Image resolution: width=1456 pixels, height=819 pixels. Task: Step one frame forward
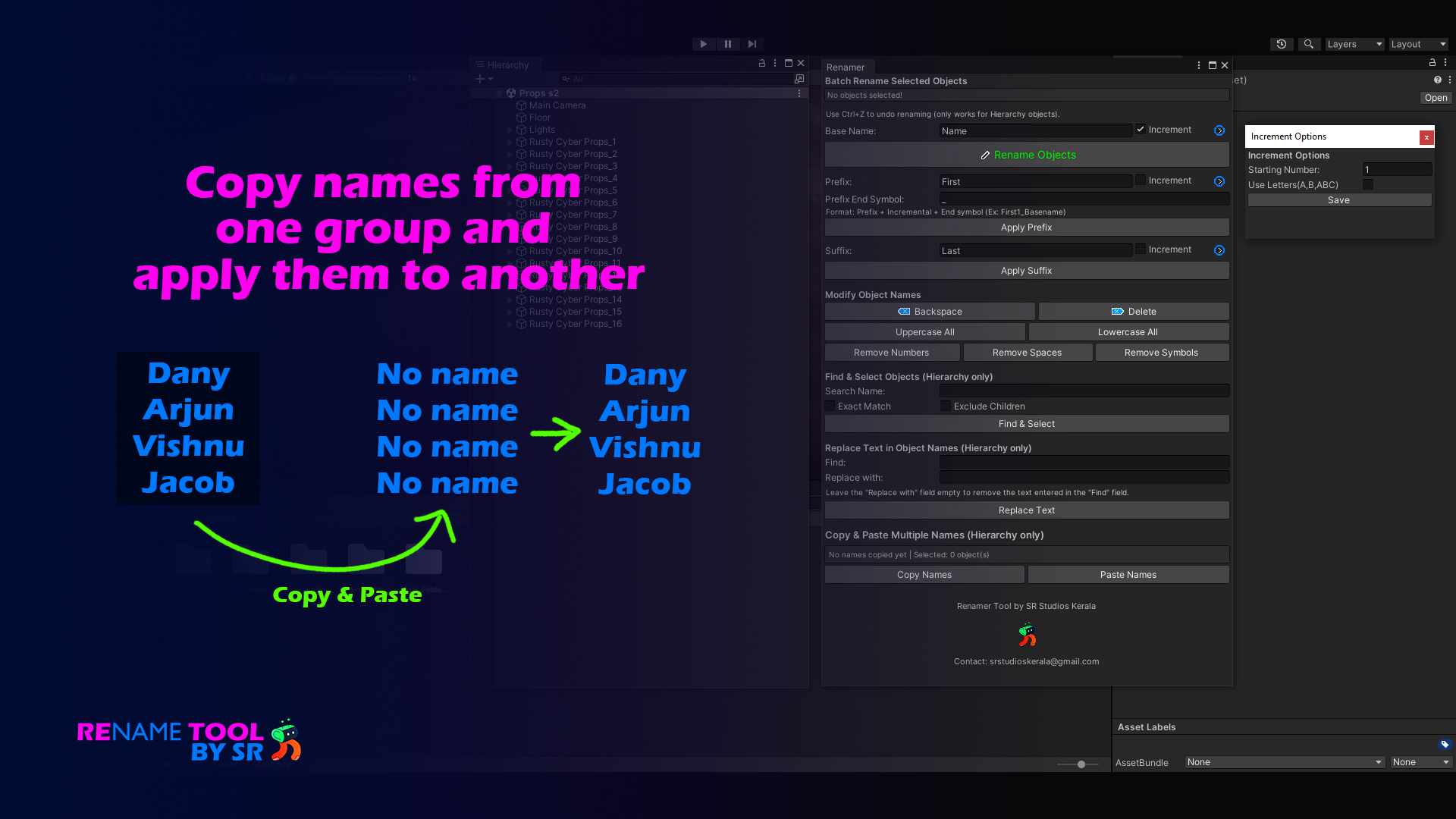coord(752,44)
